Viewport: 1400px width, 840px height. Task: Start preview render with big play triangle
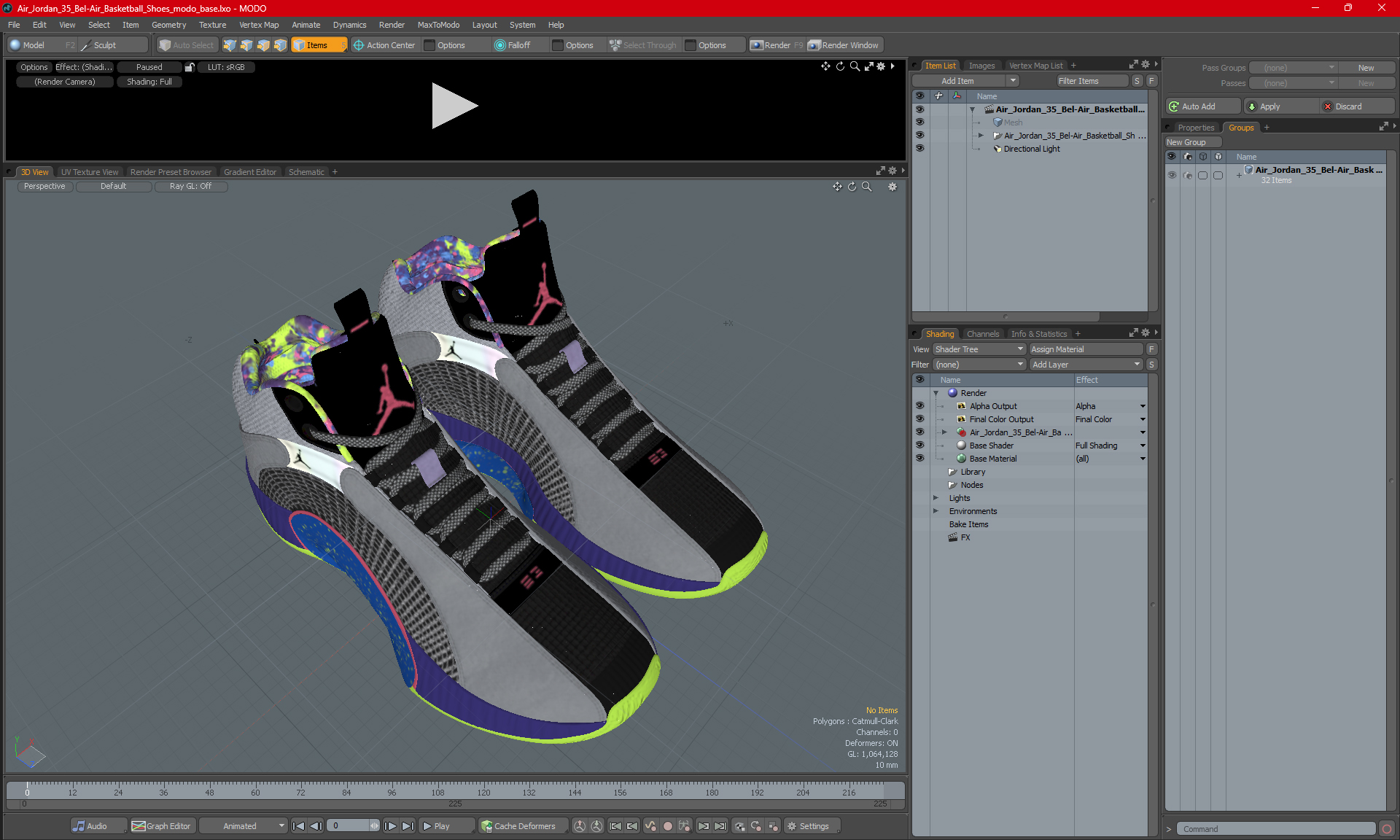point(454,106)
